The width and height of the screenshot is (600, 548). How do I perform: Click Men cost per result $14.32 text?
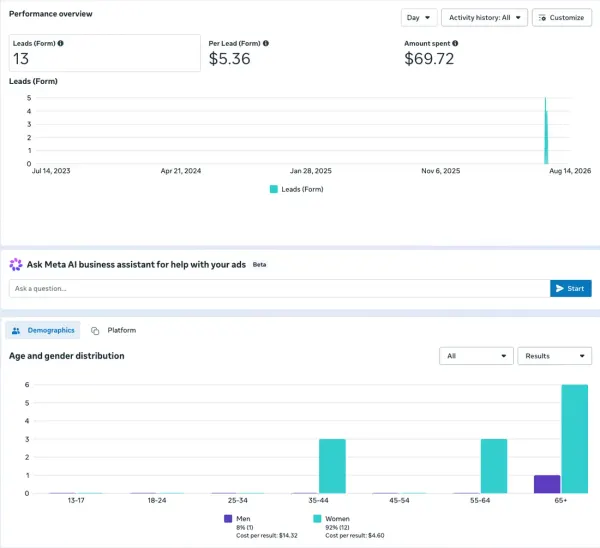click(267, 535)
